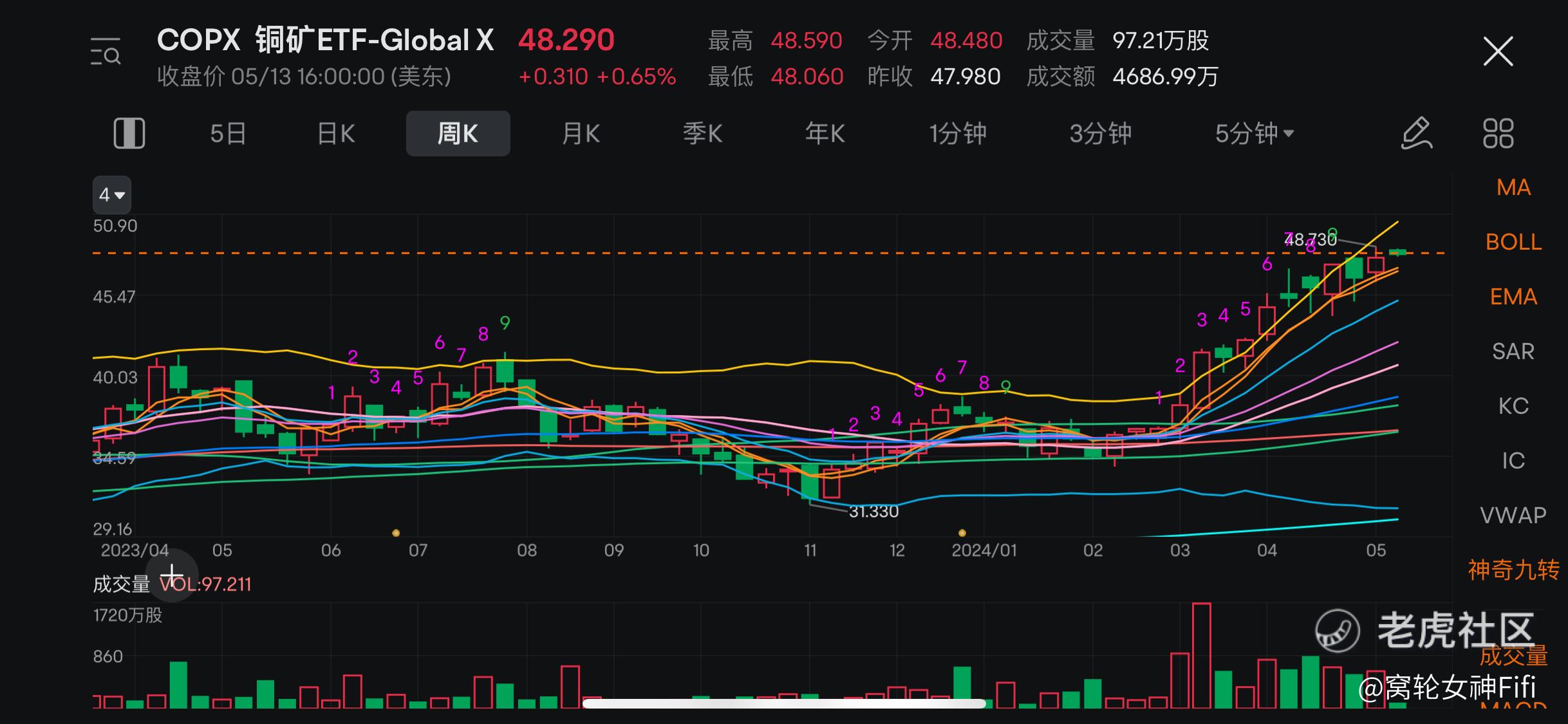Image resolution: width=1568 pixels, height=724 pixels.
Task: Tap the 50.90 price axis label
Action: coord(115,226)
